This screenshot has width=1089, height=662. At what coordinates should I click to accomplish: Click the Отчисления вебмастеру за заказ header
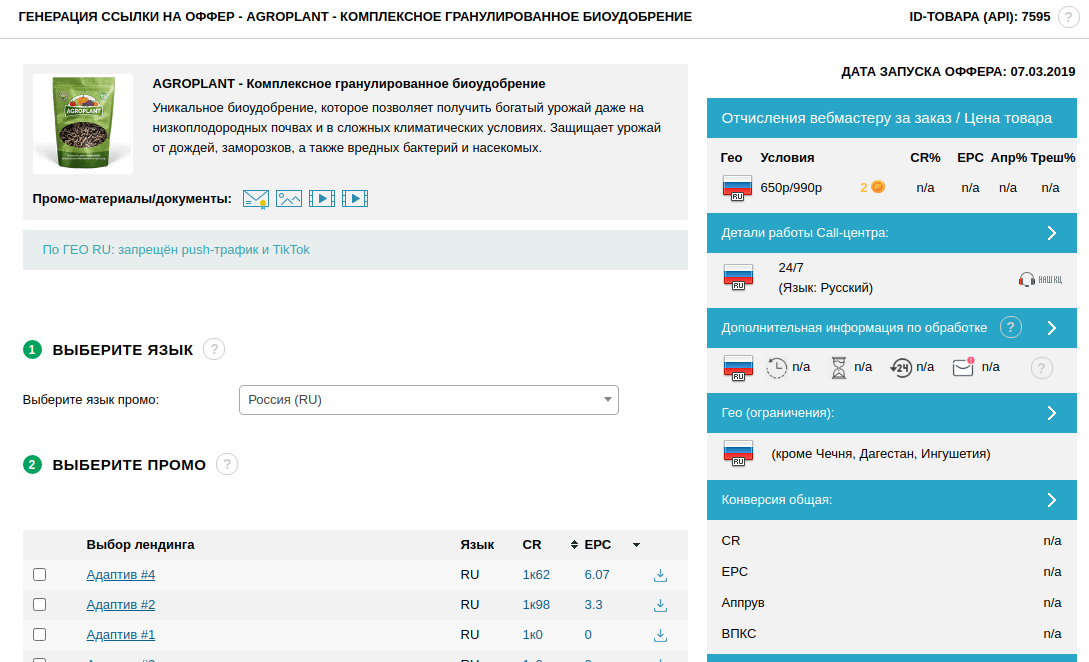(x=892, y=118)
